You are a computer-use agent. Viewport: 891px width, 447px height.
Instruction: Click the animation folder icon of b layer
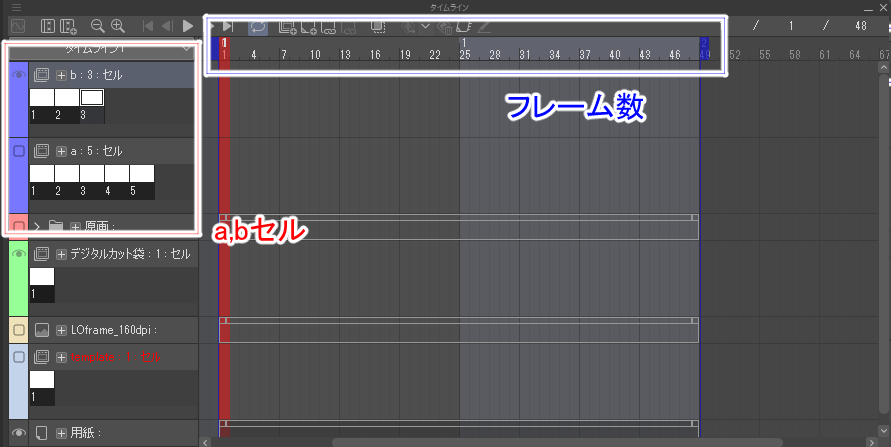click(41, 74)
